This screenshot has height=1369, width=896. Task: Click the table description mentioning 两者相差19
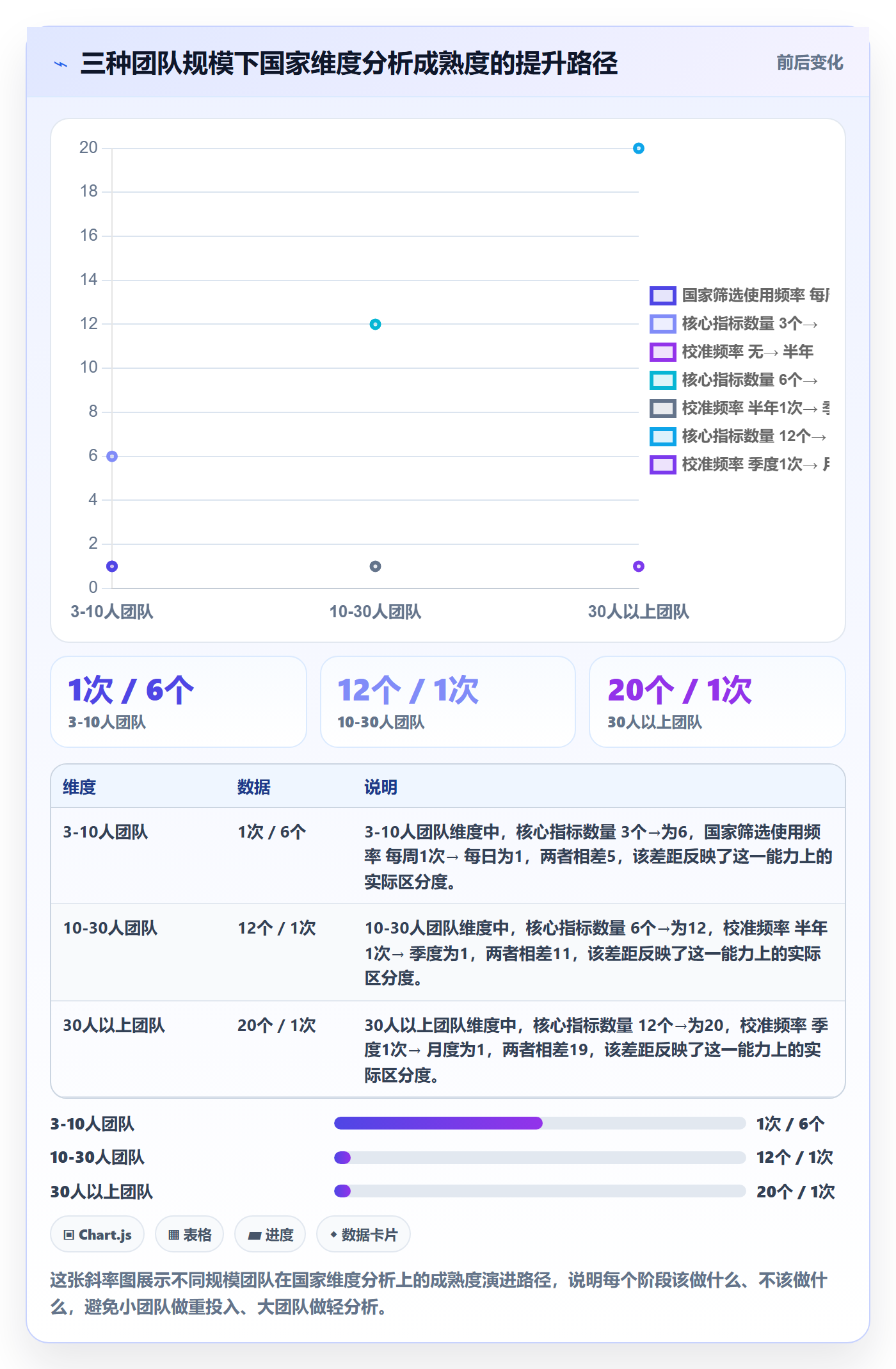(x=598, y=1050)
